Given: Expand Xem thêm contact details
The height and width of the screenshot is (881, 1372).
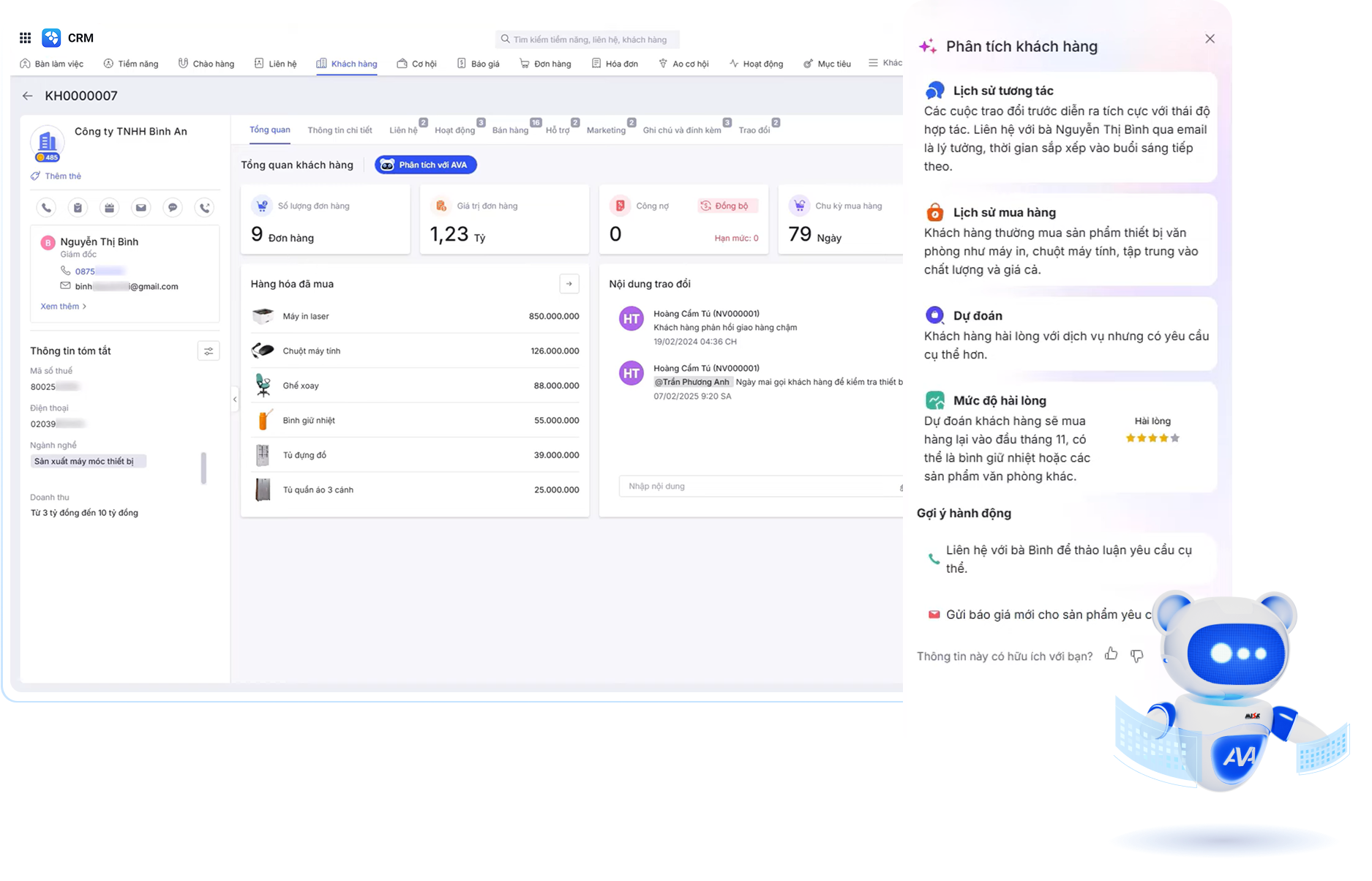Looking at the screenshot, I should (x=63, y=307).
